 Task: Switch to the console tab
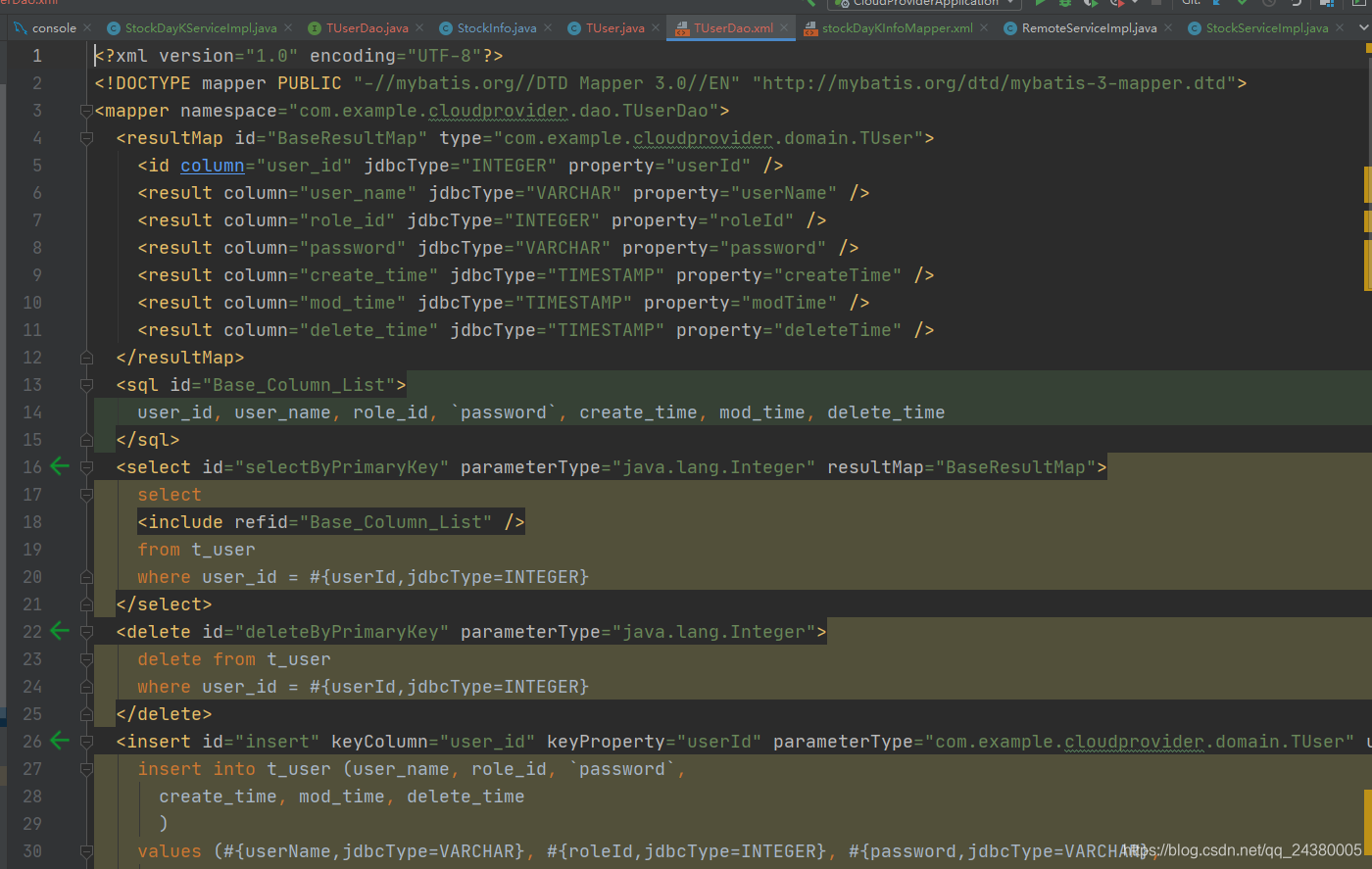click(54, 28)
